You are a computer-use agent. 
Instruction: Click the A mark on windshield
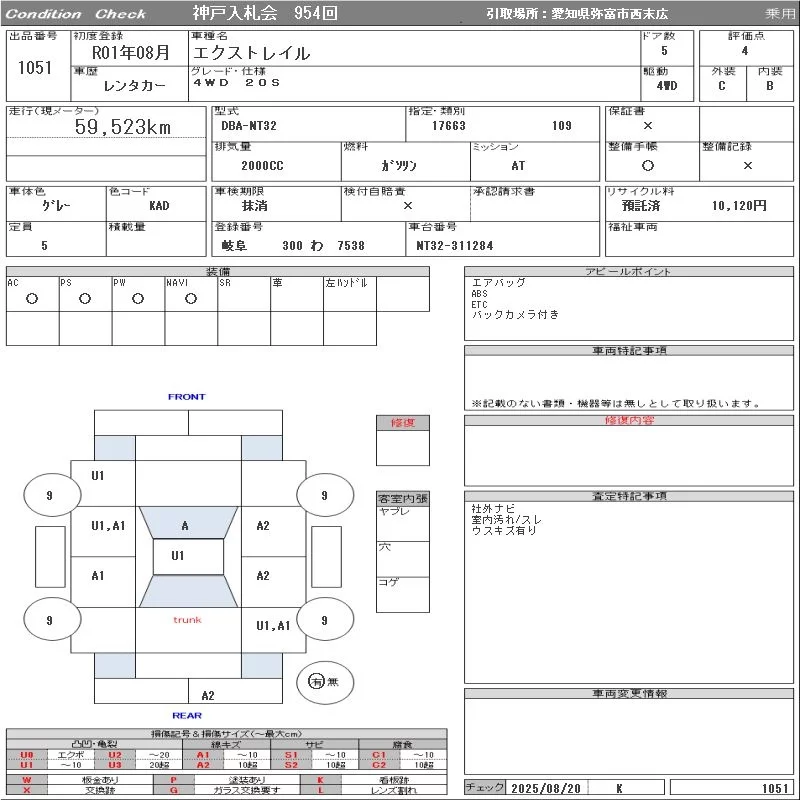185,526
